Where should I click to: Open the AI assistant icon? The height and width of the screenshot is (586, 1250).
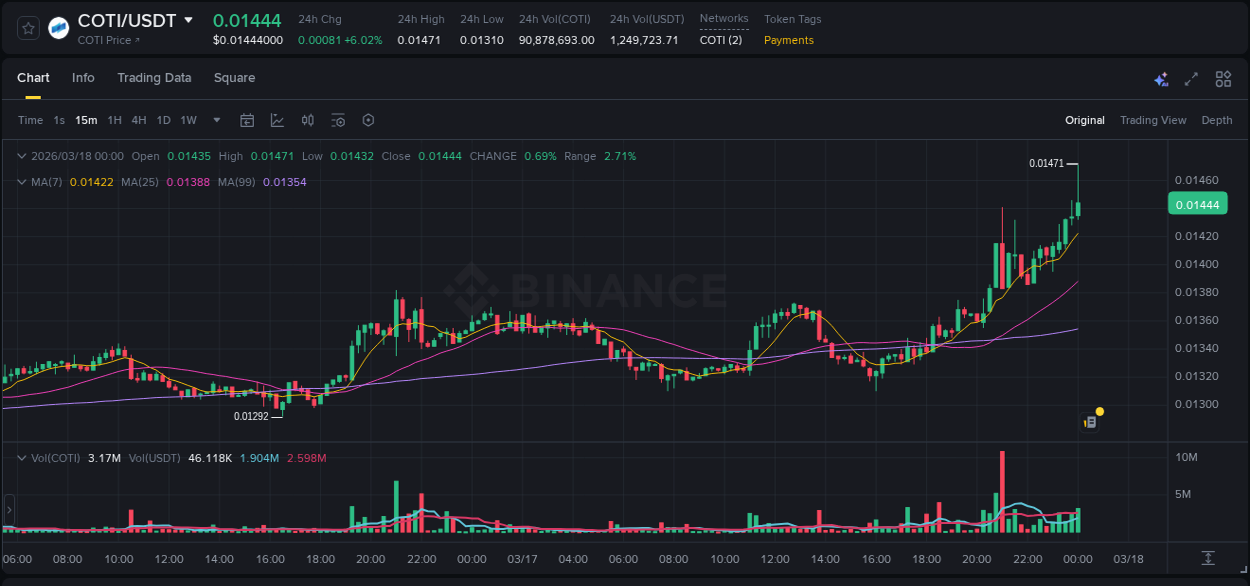(x=1161, y=78)
